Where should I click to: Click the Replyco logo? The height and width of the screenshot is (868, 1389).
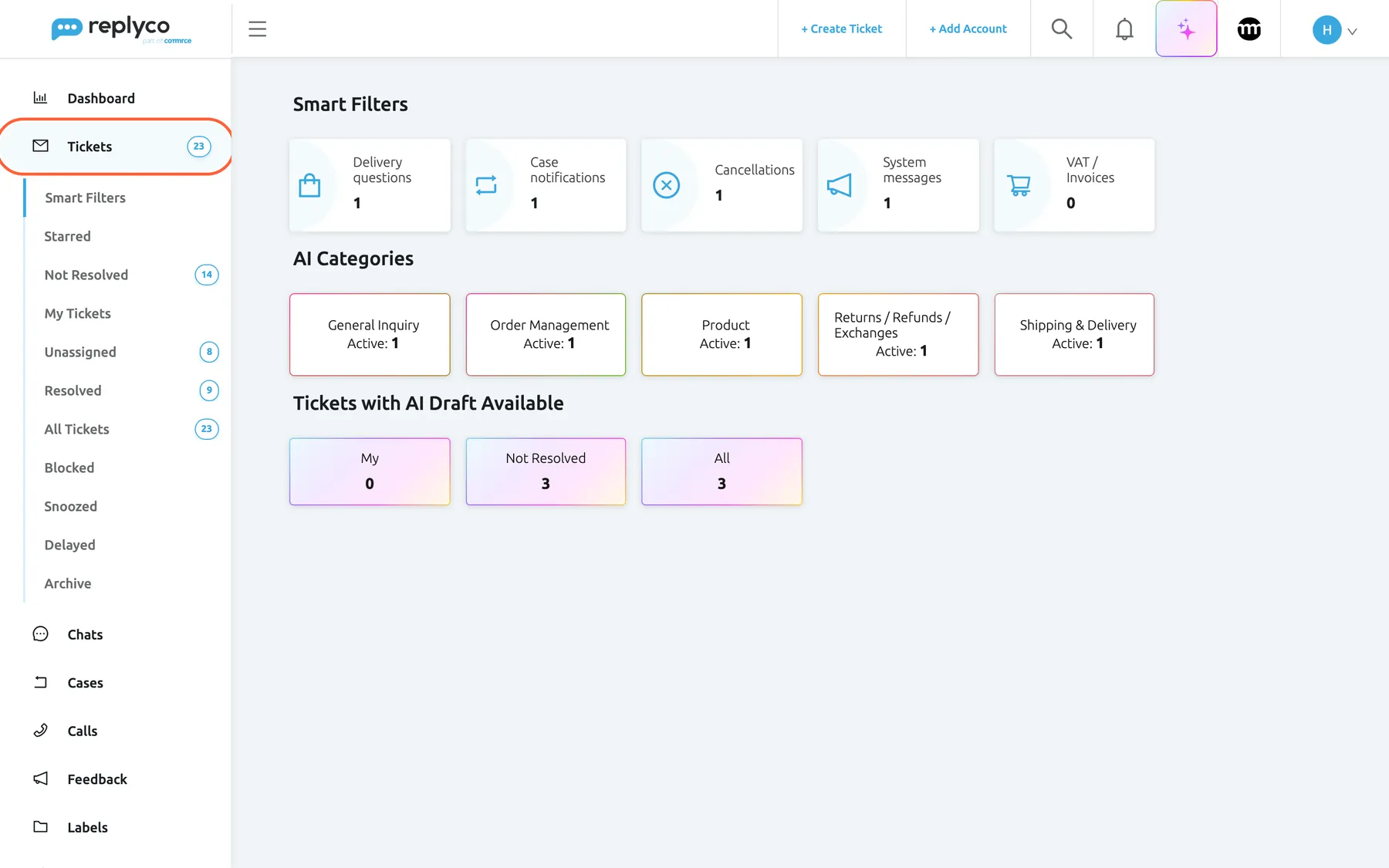[121, 29]
